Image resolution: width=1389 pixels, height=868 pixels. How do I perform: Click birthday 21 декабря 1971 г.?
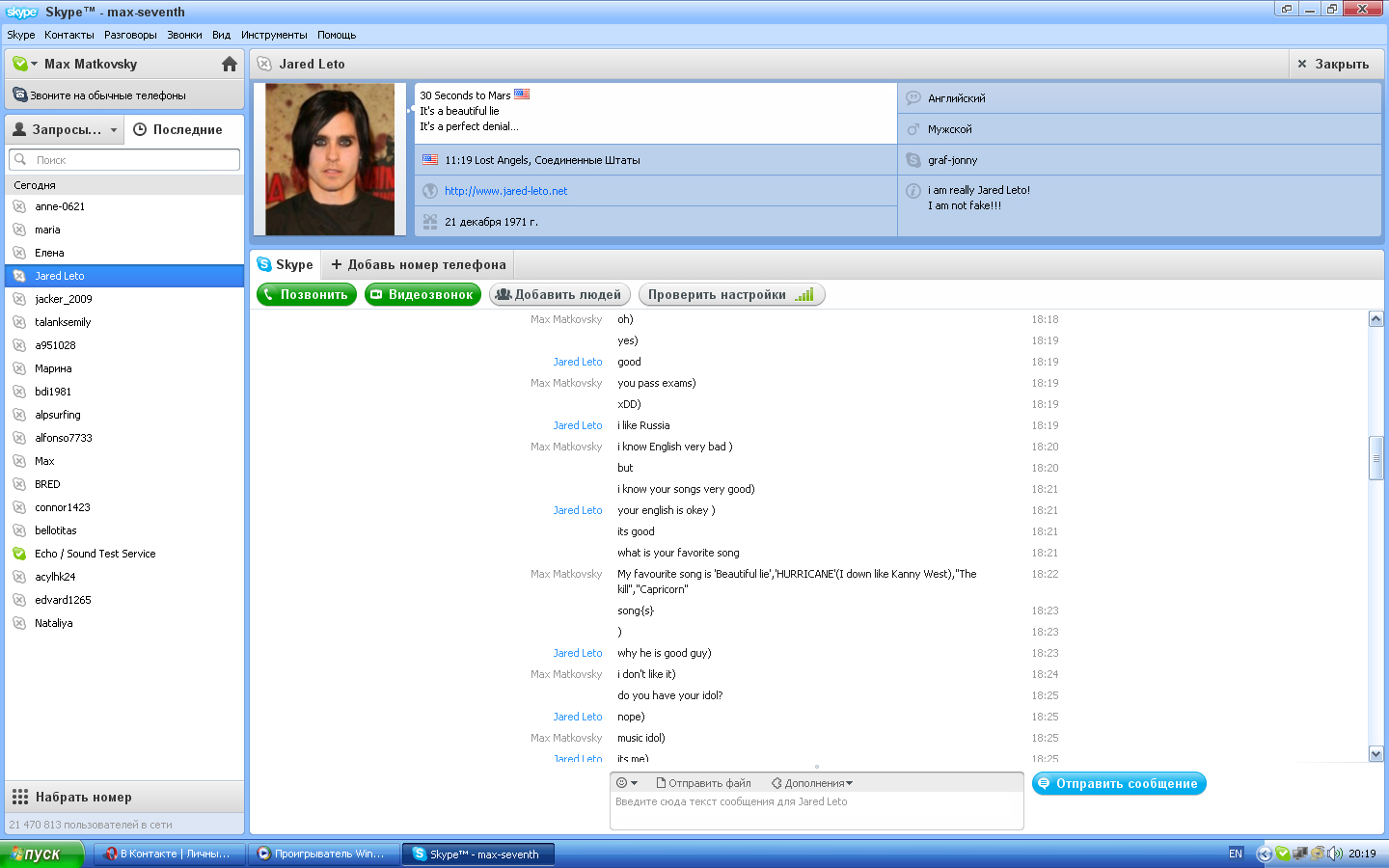[x=491, y=222]
